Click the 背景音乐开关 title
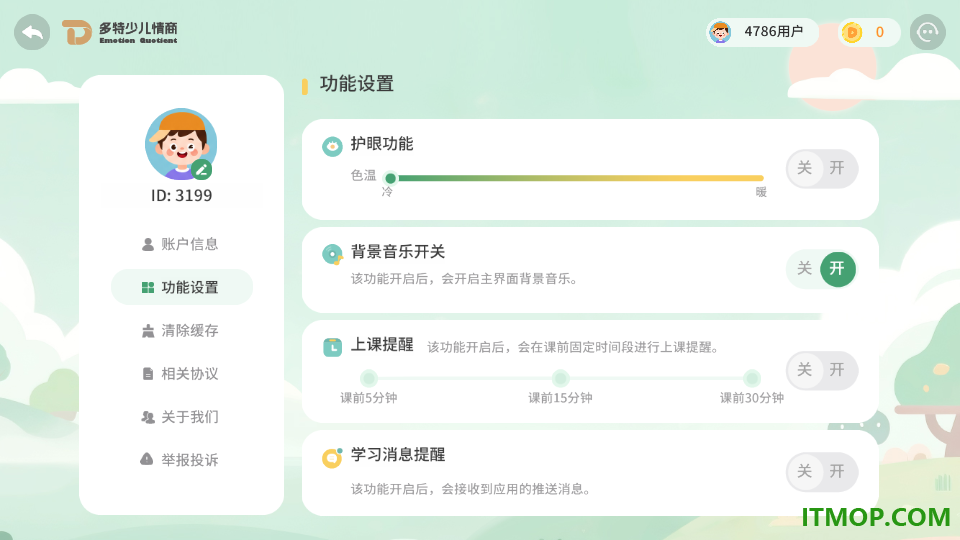960x540 pixels. 398,252
